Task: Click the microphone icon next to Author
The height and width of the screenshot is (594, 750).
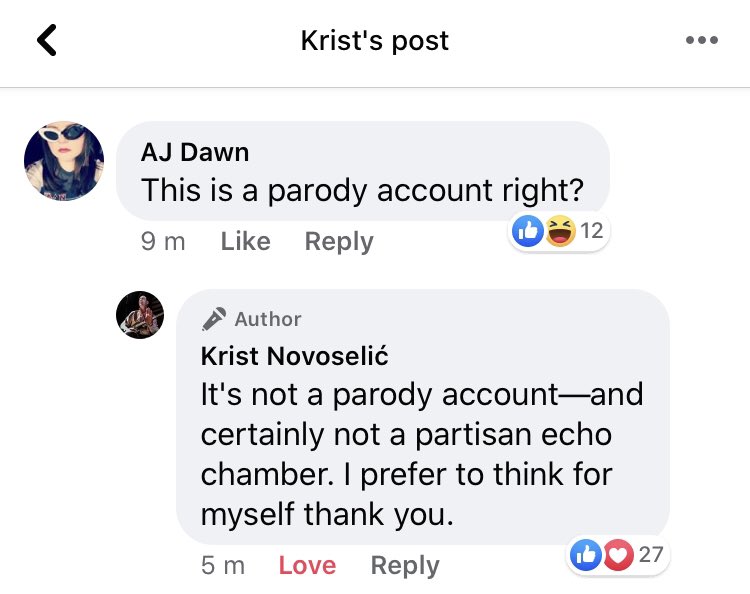Action: click(x=214, y=319)
